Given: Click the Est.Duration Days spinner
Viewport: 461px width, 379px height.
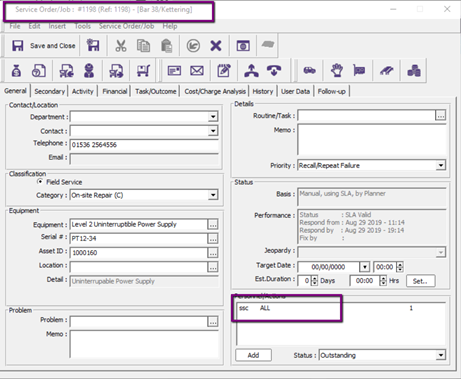Looking at the screenshot, I should pyautogui.click(x=314, y=281).
